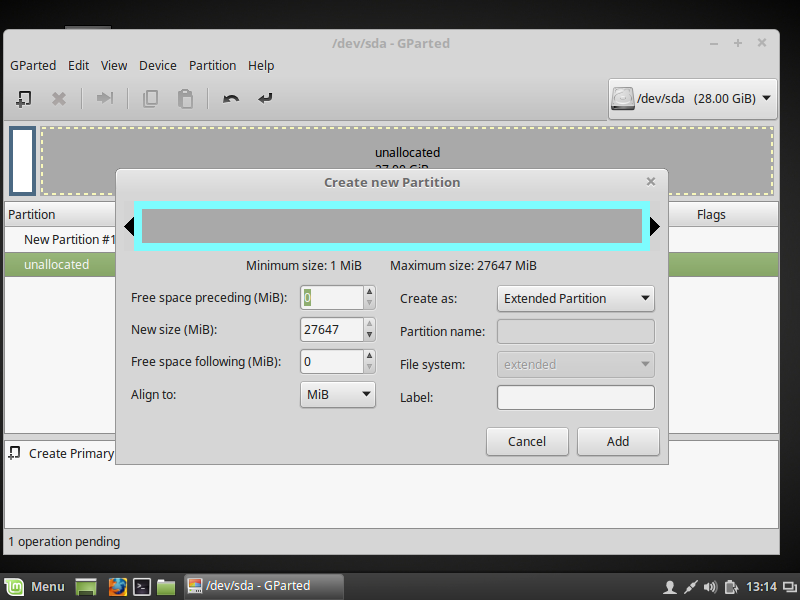Click the volume speaker tray icon

pyautogui.click(x=710, y=587)
